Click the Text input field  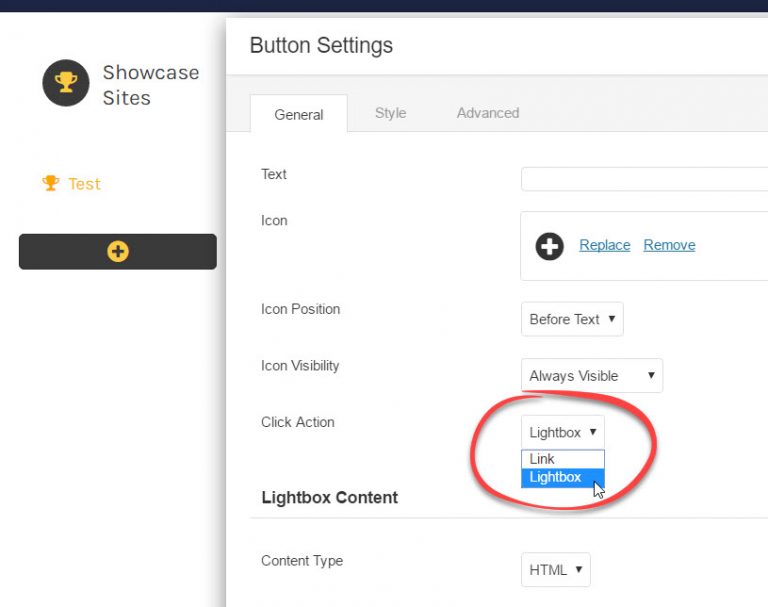click(x=643, y=179)
